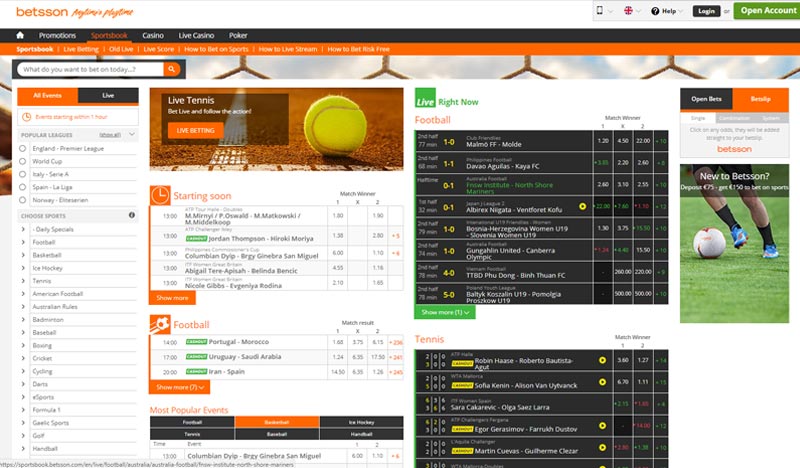Click the green Open Account button
This screenshot has height=468, width=800.
[765, 11]
